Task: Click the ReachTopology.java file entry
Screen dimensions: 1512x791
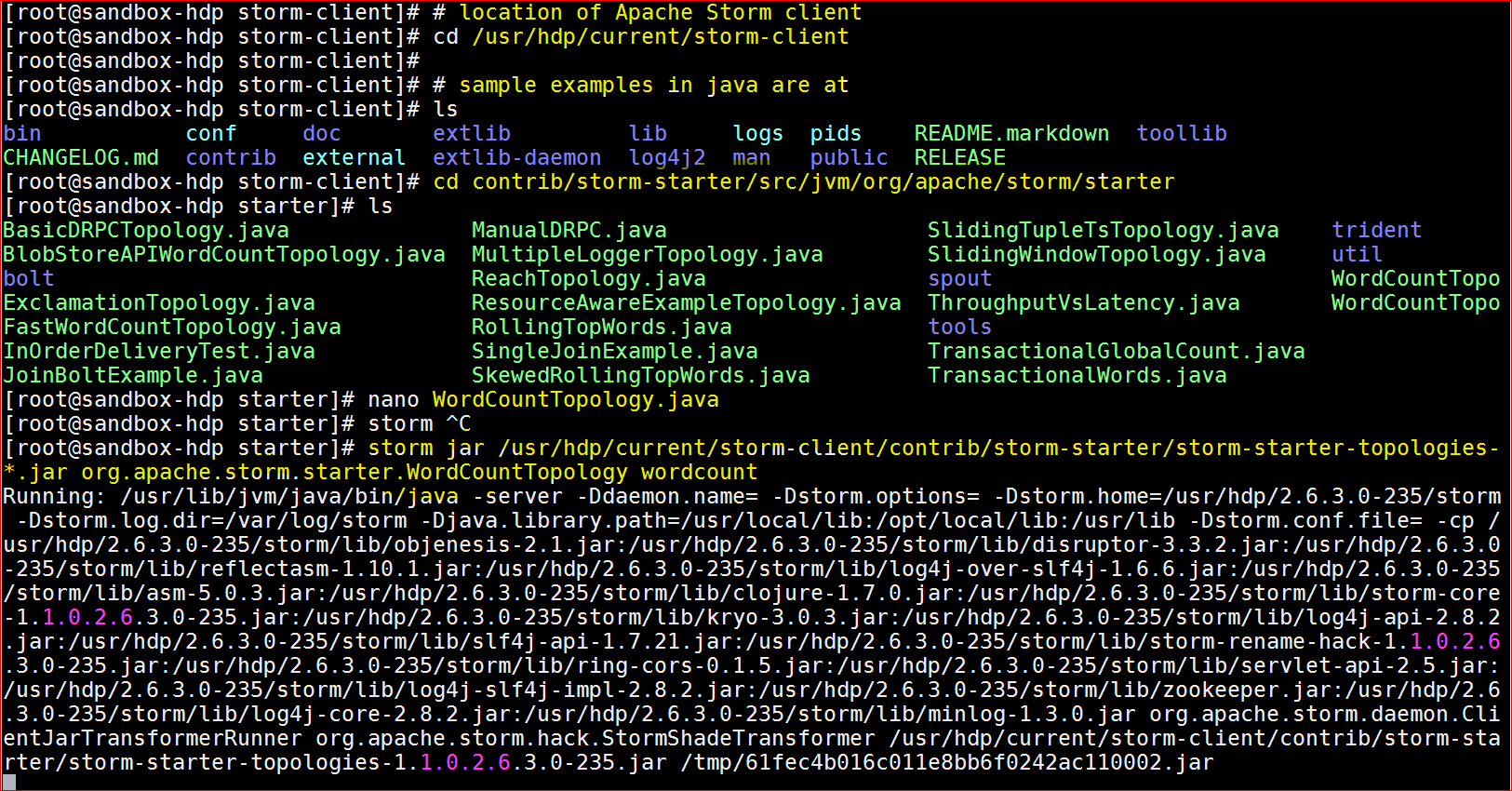Action: 589,278
